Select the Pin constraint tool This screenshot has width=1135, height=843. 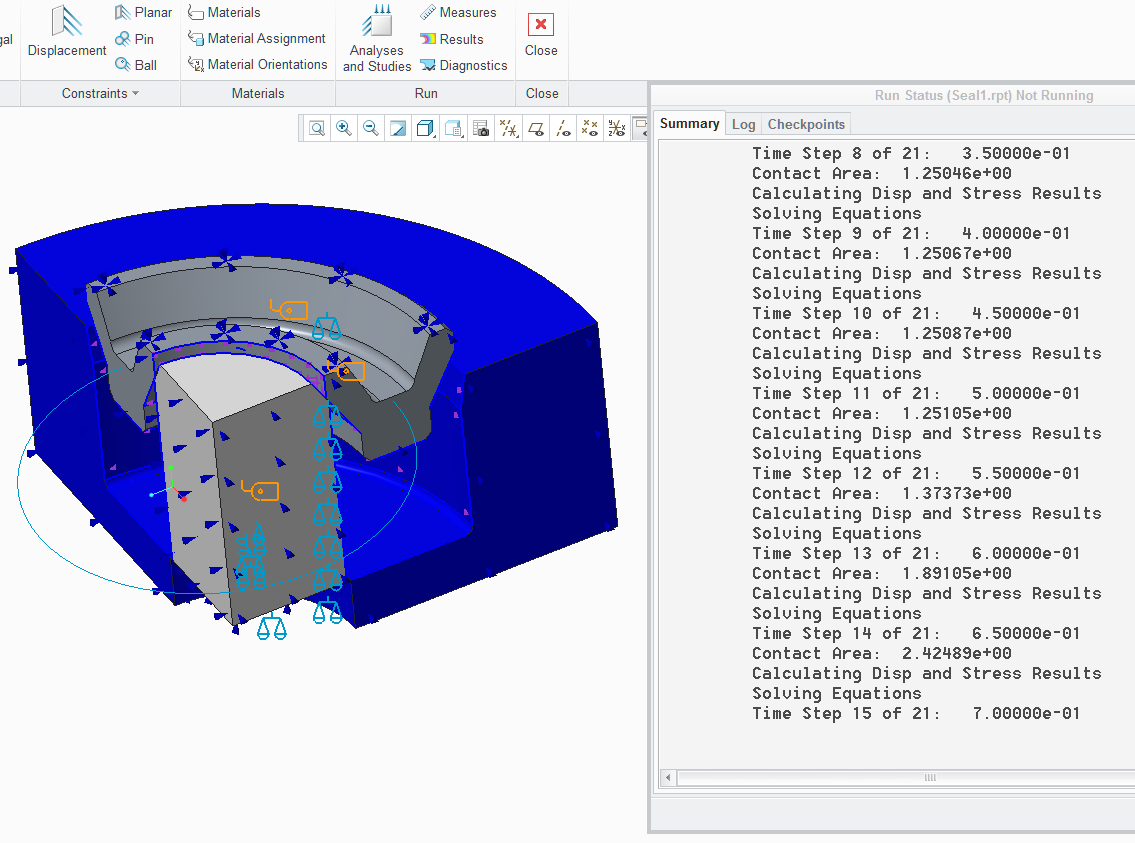[135, 39]
